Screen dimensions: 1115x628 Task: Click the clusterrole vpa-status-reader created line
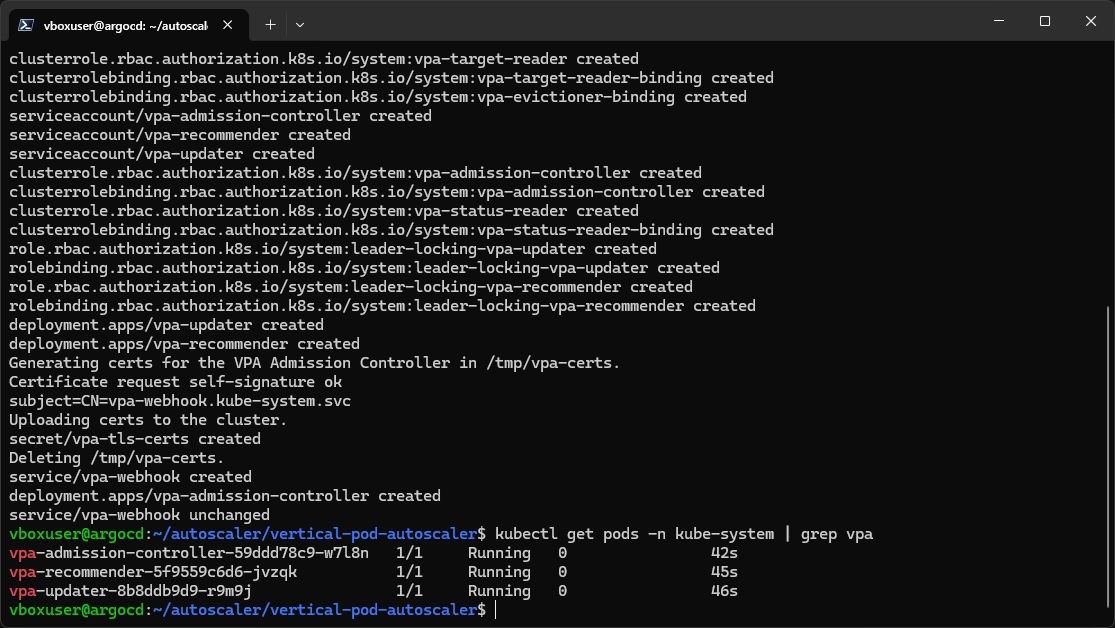pos(324,211)
